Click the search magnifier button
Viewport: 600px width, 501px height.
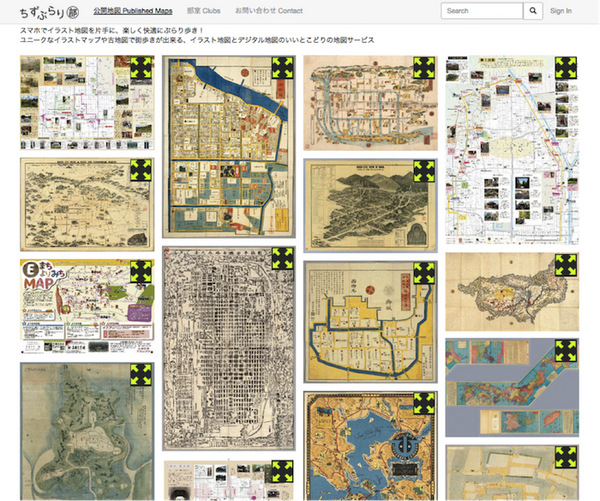coord(533,11)
